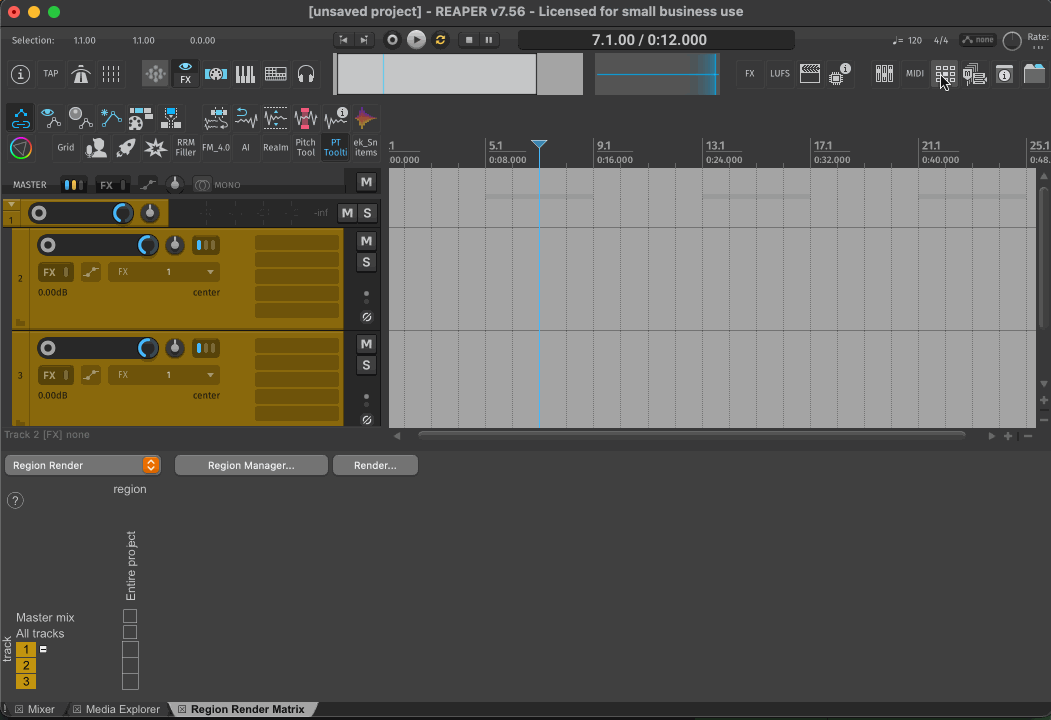
Task: Open the blue-tab folder icon
Action: (x=1035, y=74)
